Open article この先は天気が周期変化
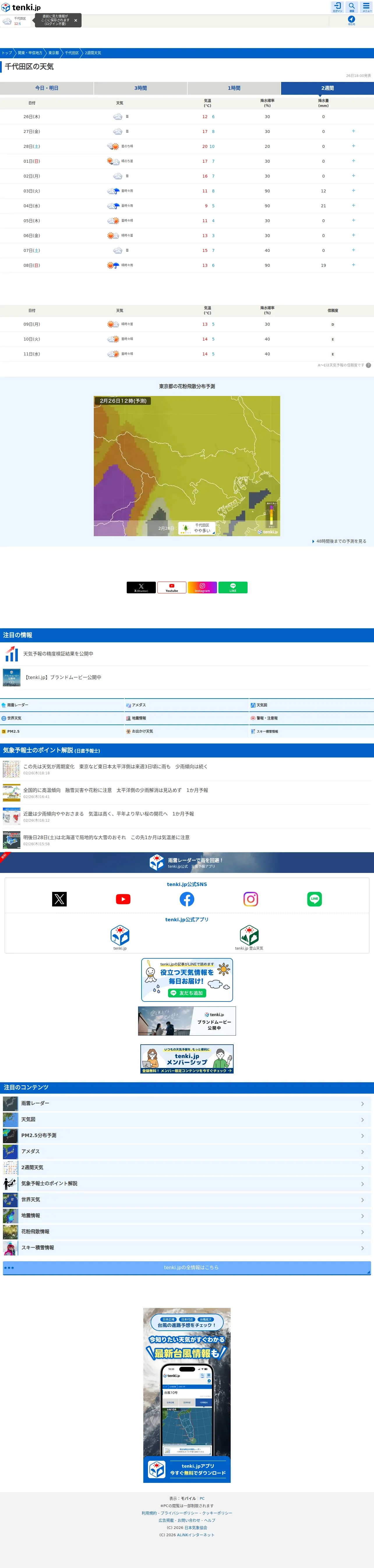This screenshot has height=1568, width=374. click(x=187, y=769)
